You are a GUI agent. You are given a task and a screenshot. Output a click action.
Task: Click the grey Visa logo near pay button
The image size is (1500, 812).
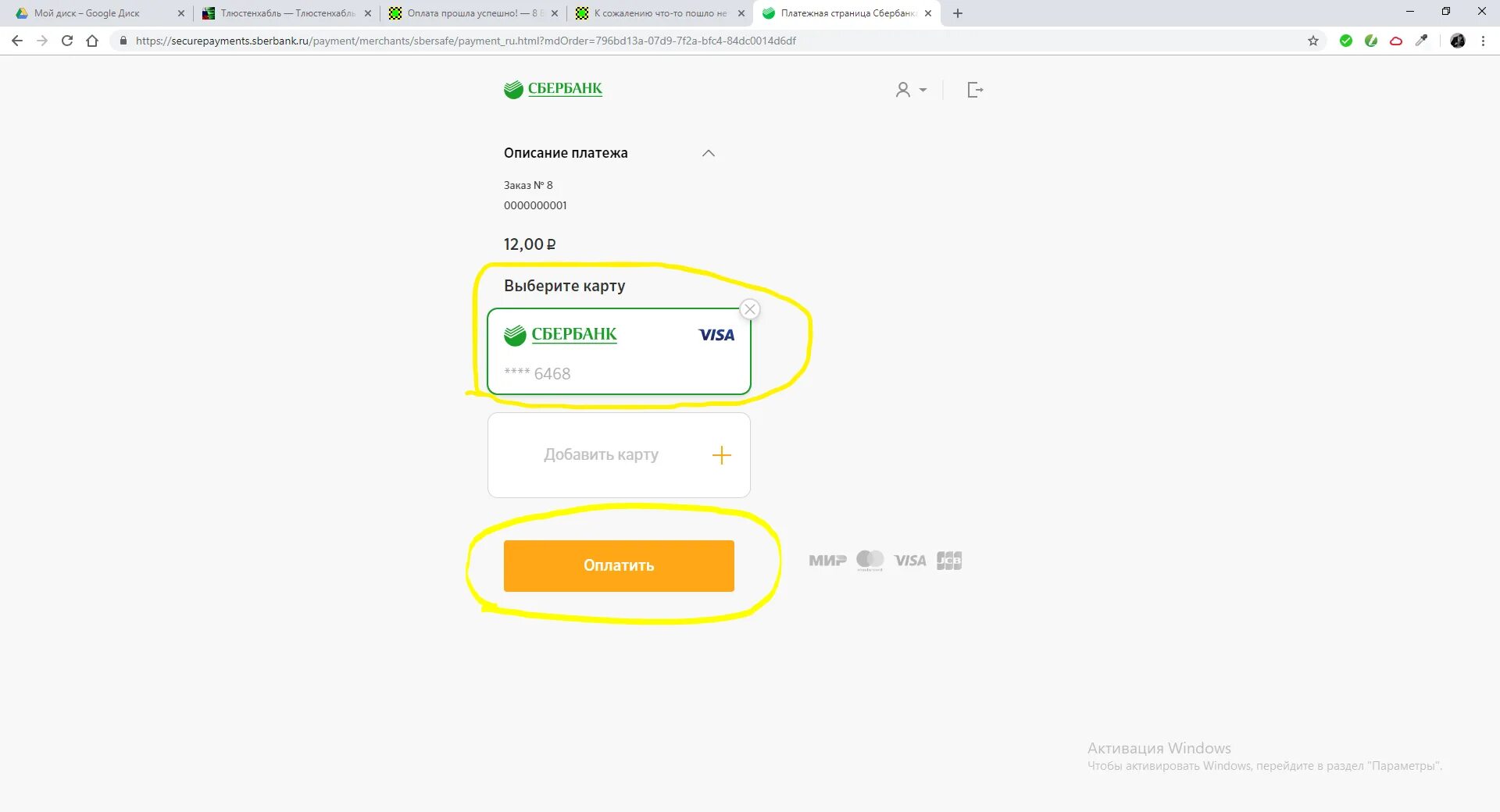point(910,561)
